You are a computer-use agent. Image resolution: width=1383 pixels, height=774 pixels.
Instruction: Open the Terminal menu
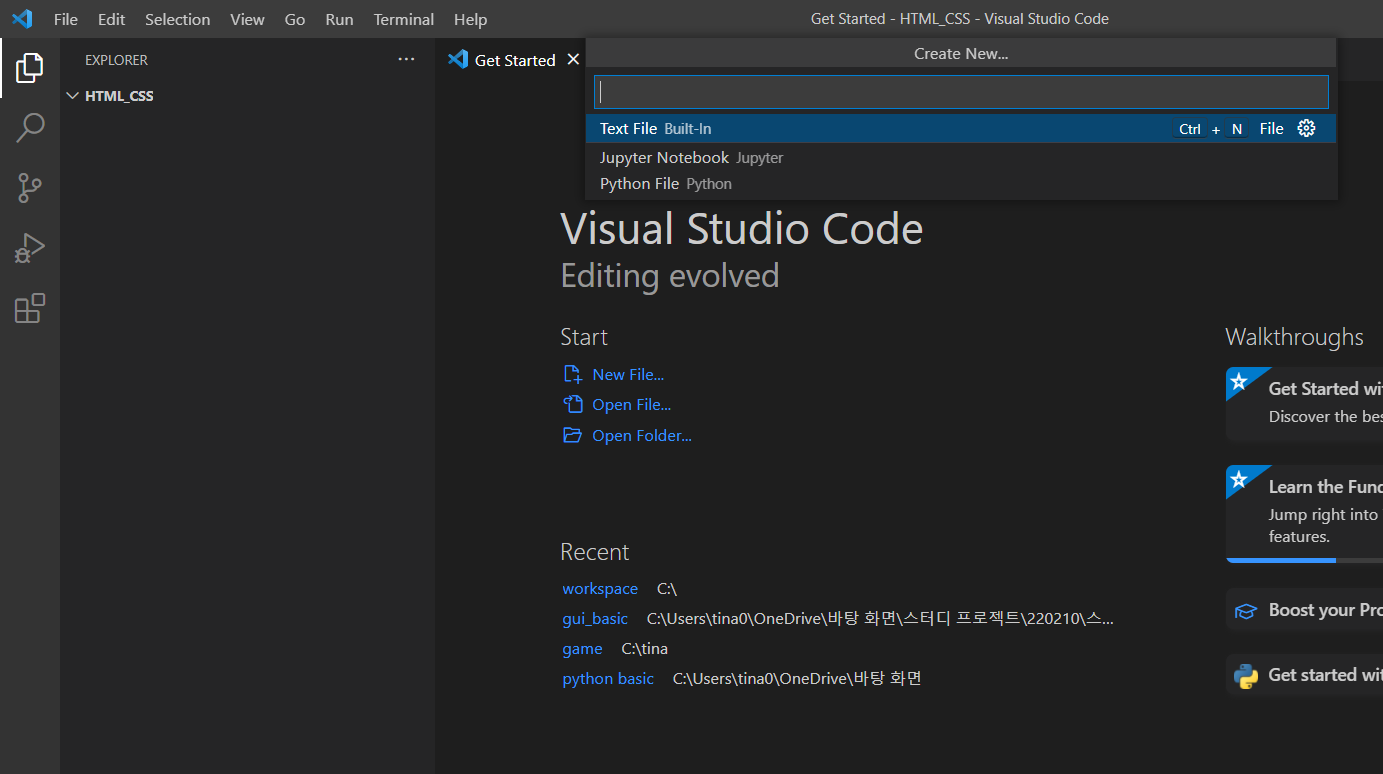404,19
